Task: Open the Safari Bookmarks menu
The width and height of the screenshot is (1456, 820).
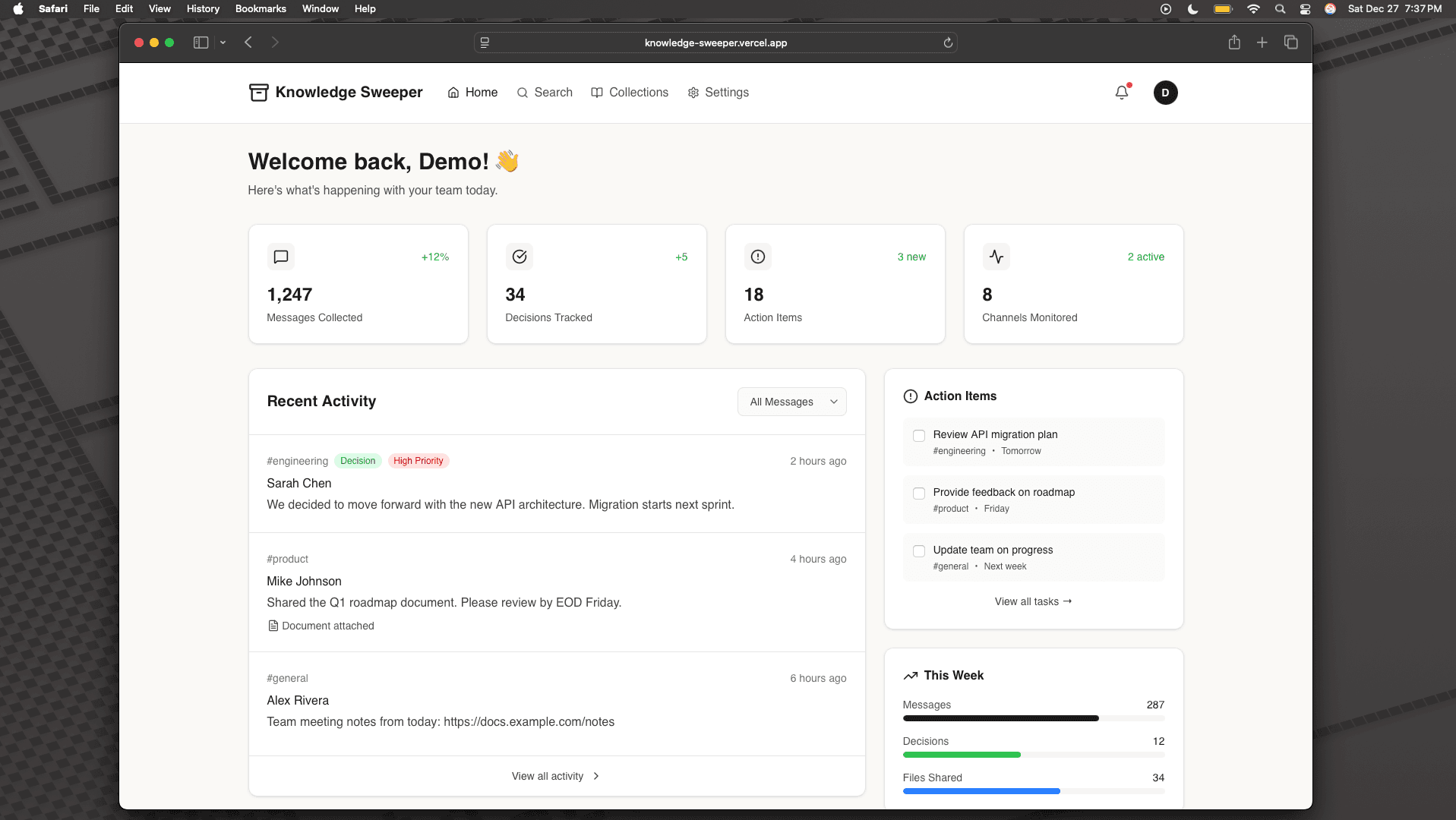Action: (261, 9)
